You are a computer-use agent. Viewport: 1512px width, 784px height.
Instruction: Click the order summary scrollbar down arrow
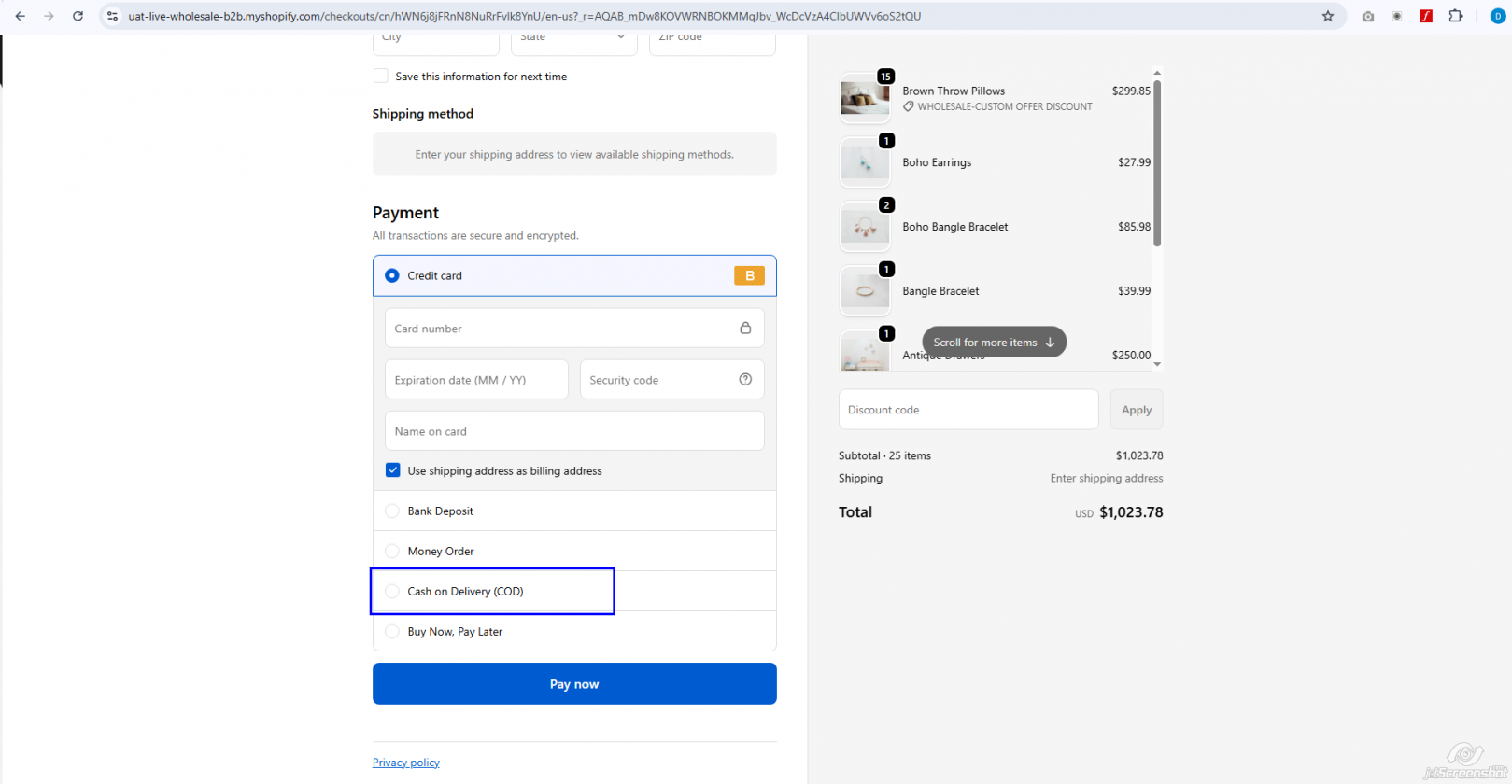tap(1157, 364)
